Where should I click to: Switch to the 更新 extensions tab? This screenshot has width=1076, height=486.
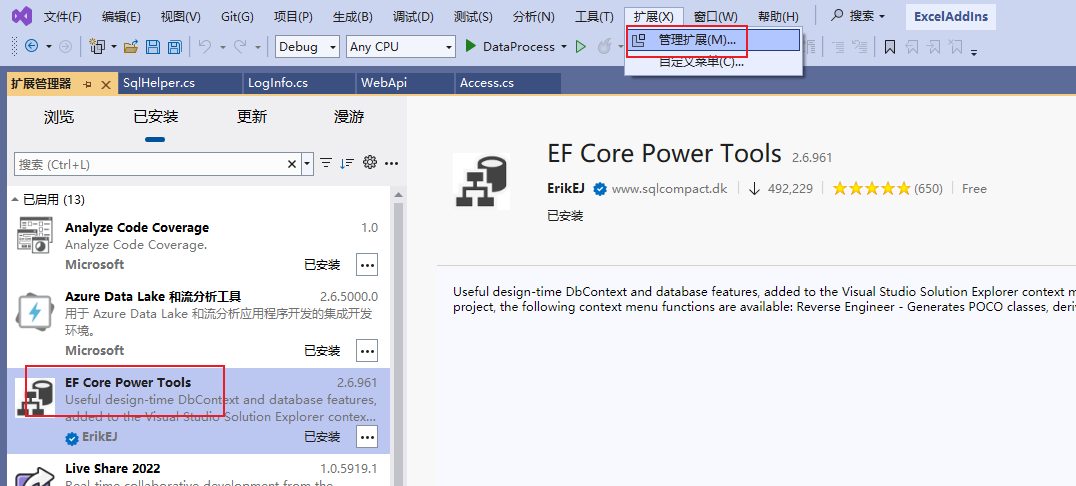[x=252, y=117]
